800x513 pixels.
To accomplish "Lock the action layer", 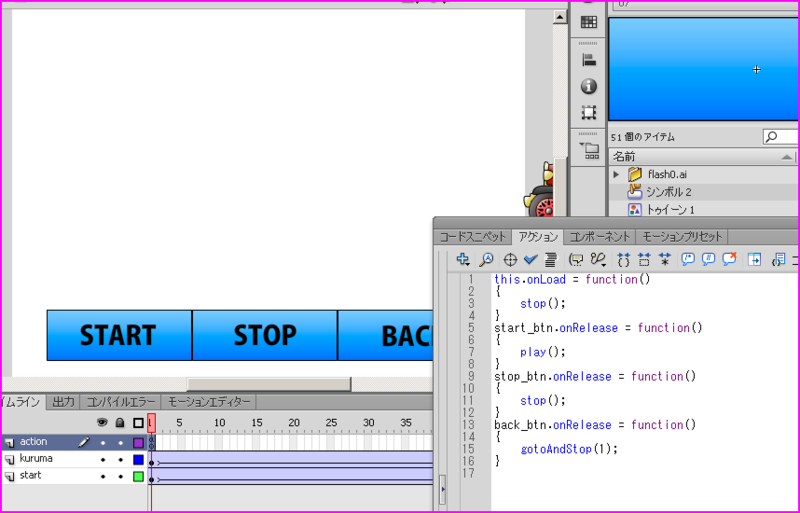I will click(120, 443).
